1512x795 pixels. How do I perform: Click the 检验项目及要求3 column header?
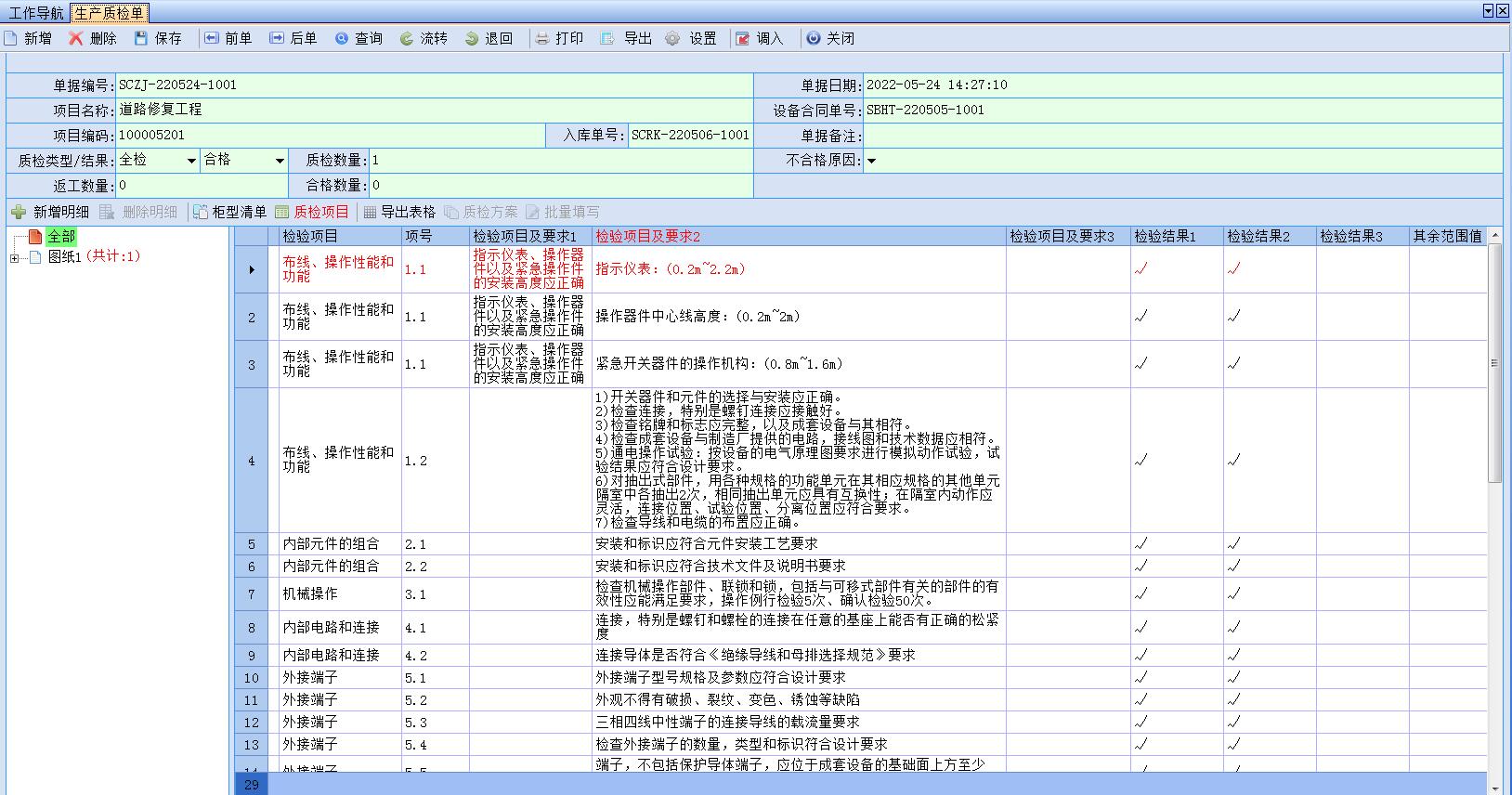1068,236
